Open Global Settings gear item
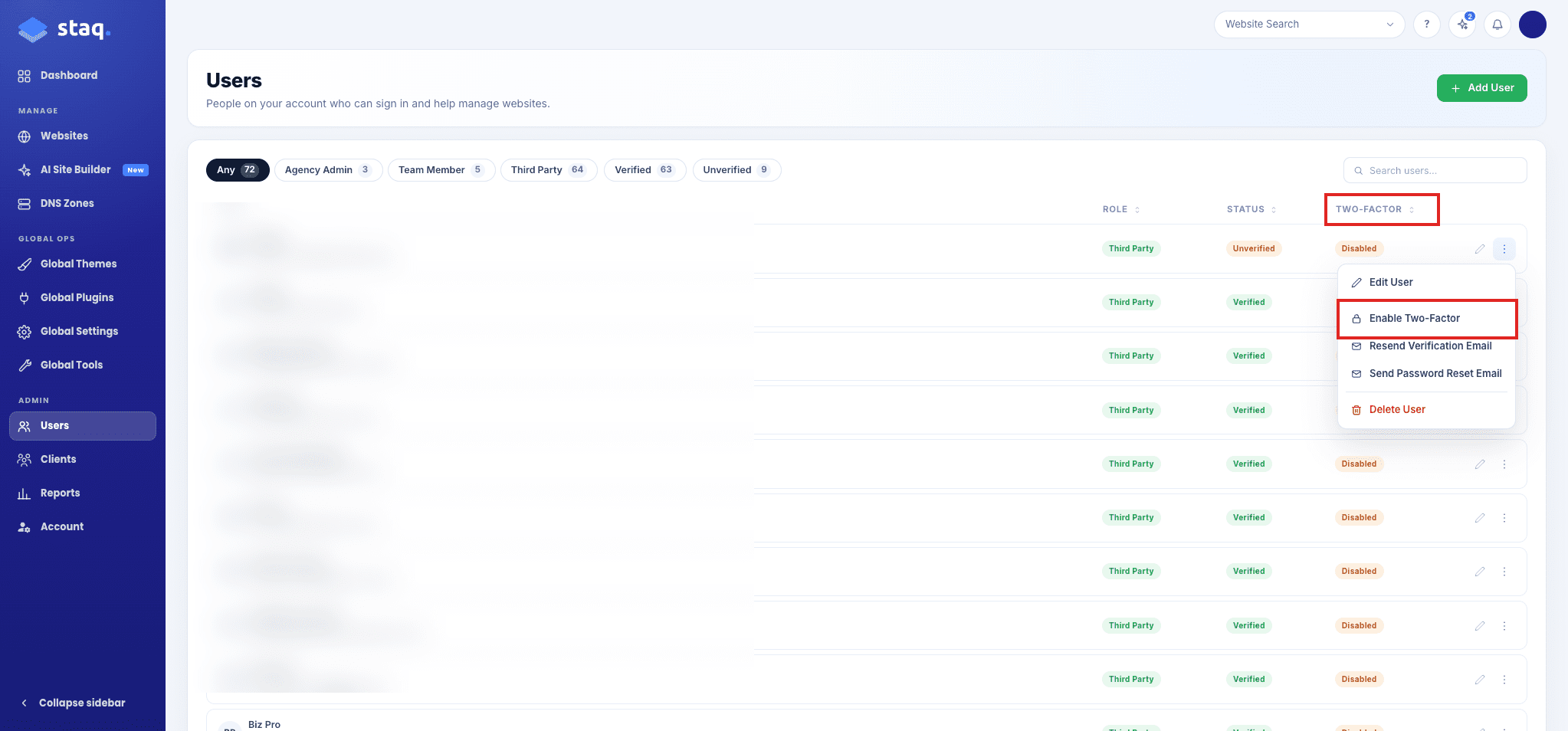The image size is (1568, 731). pos(79,331)
